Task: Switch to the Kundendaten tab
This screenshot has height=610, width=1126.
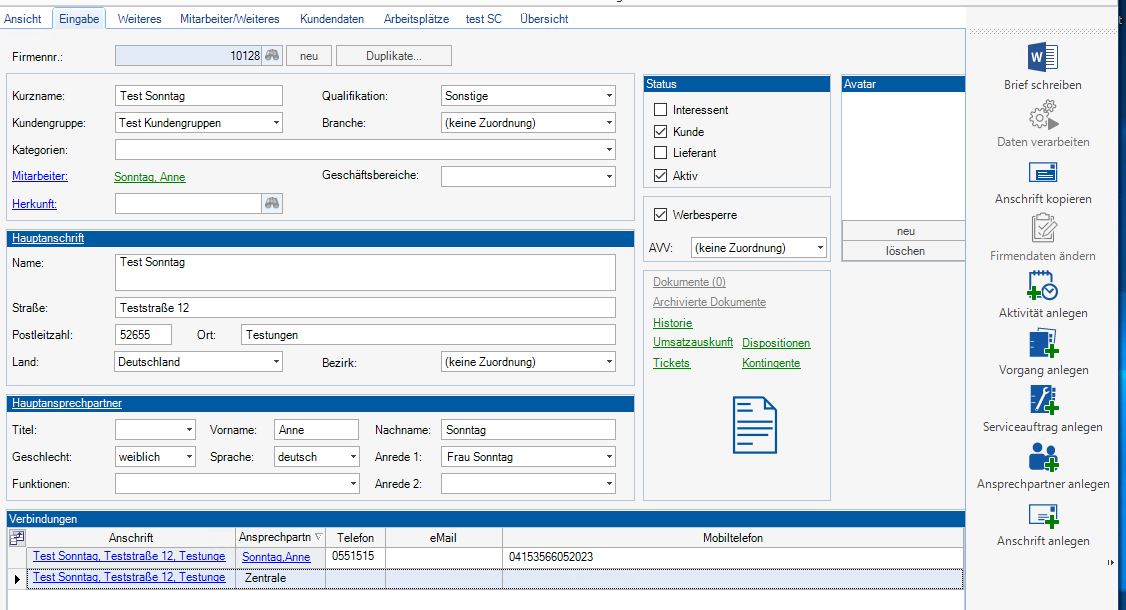Action: pos(332,19)
